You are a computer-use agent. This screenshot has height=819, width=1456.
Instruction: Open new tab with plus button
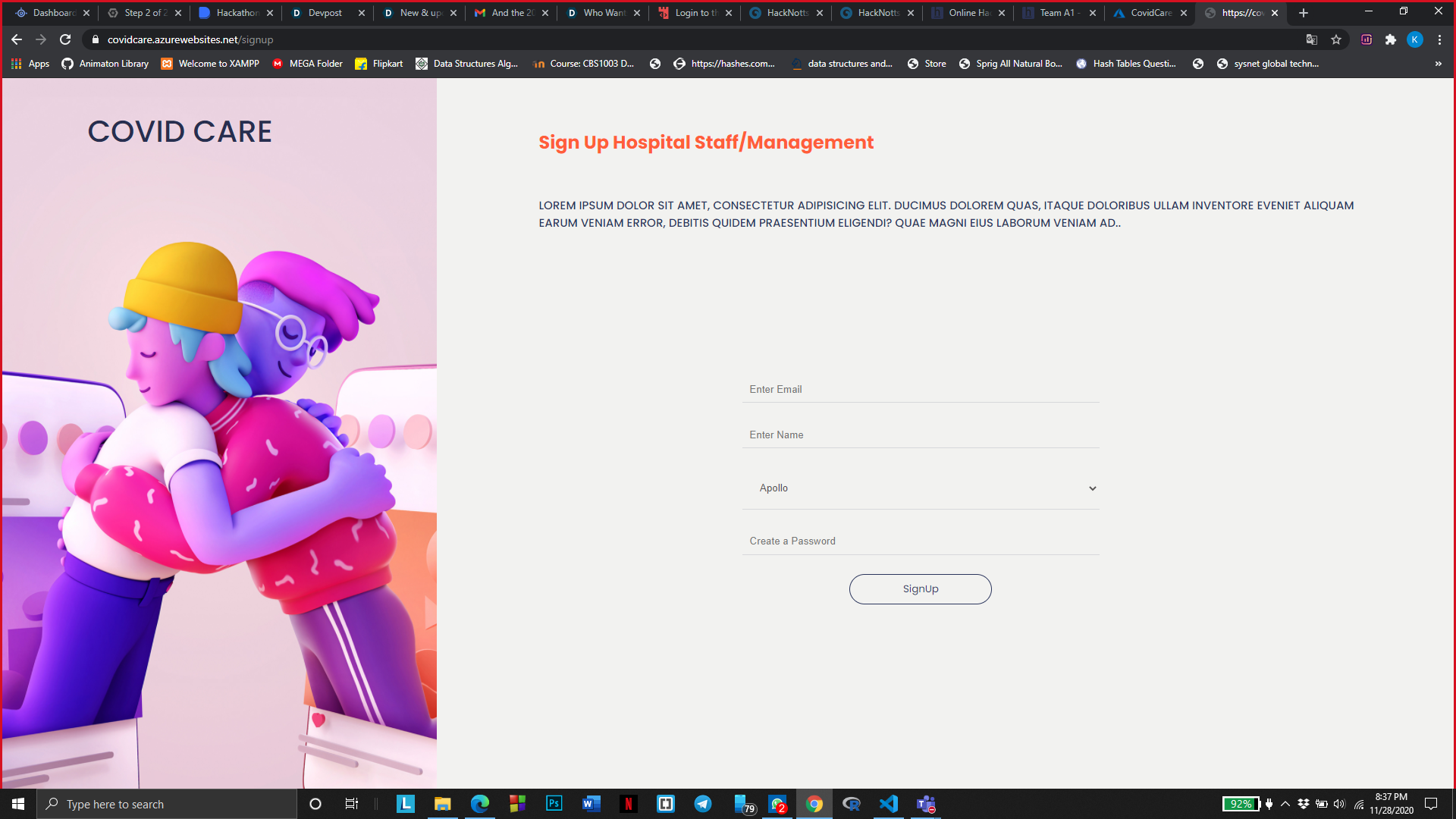pos(1304,13)
